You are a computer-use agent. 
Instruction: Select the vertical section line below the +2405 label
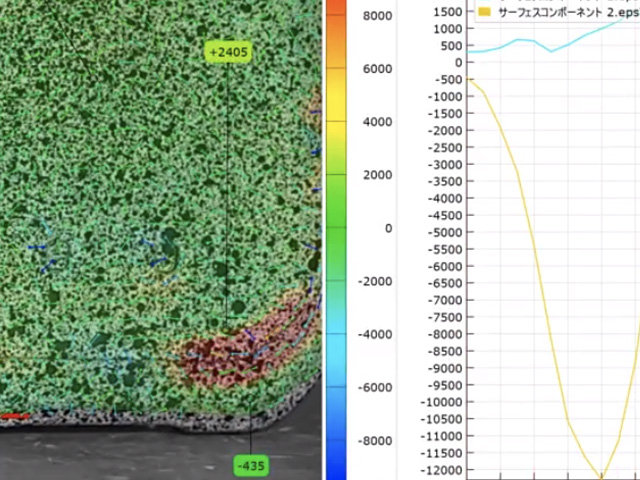[227, 200]
